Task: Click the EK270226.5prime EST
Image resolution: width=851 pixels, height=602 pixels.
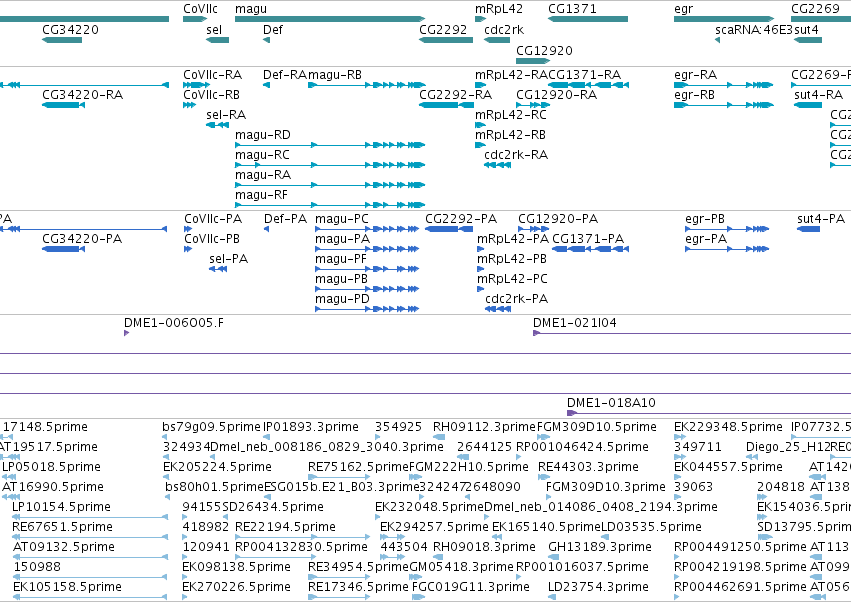Action: 185,597
